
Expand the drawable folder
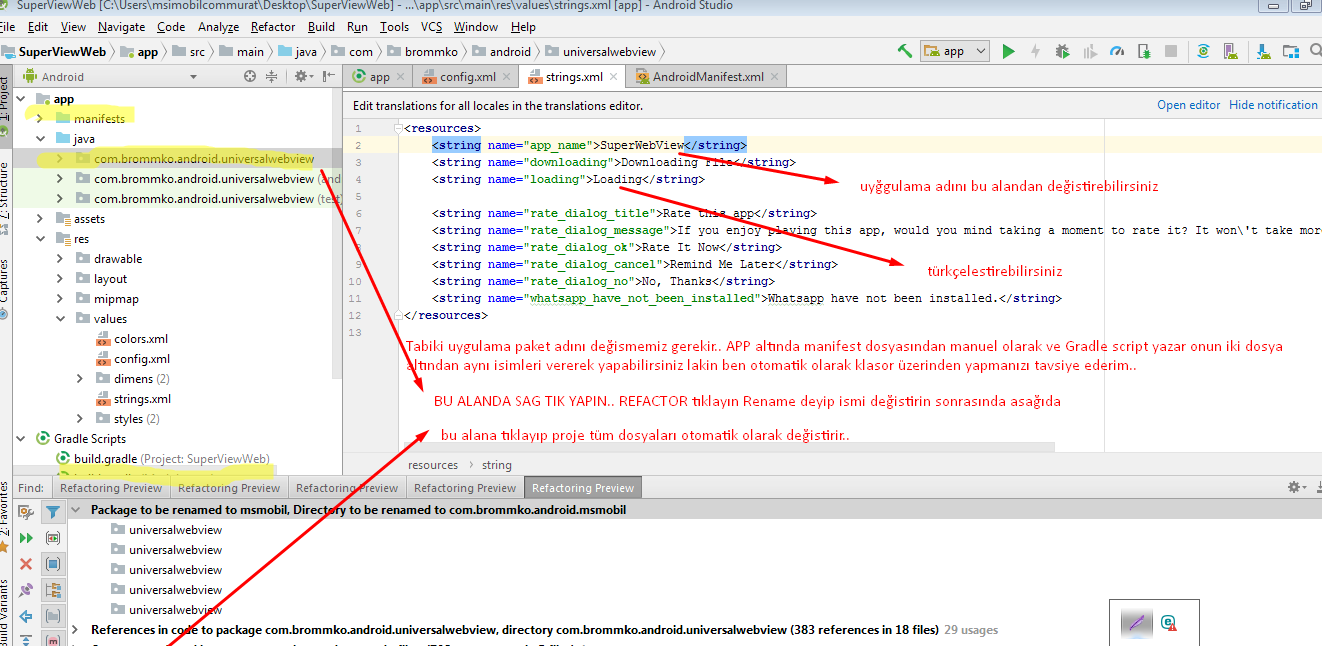tap(60, 259)
